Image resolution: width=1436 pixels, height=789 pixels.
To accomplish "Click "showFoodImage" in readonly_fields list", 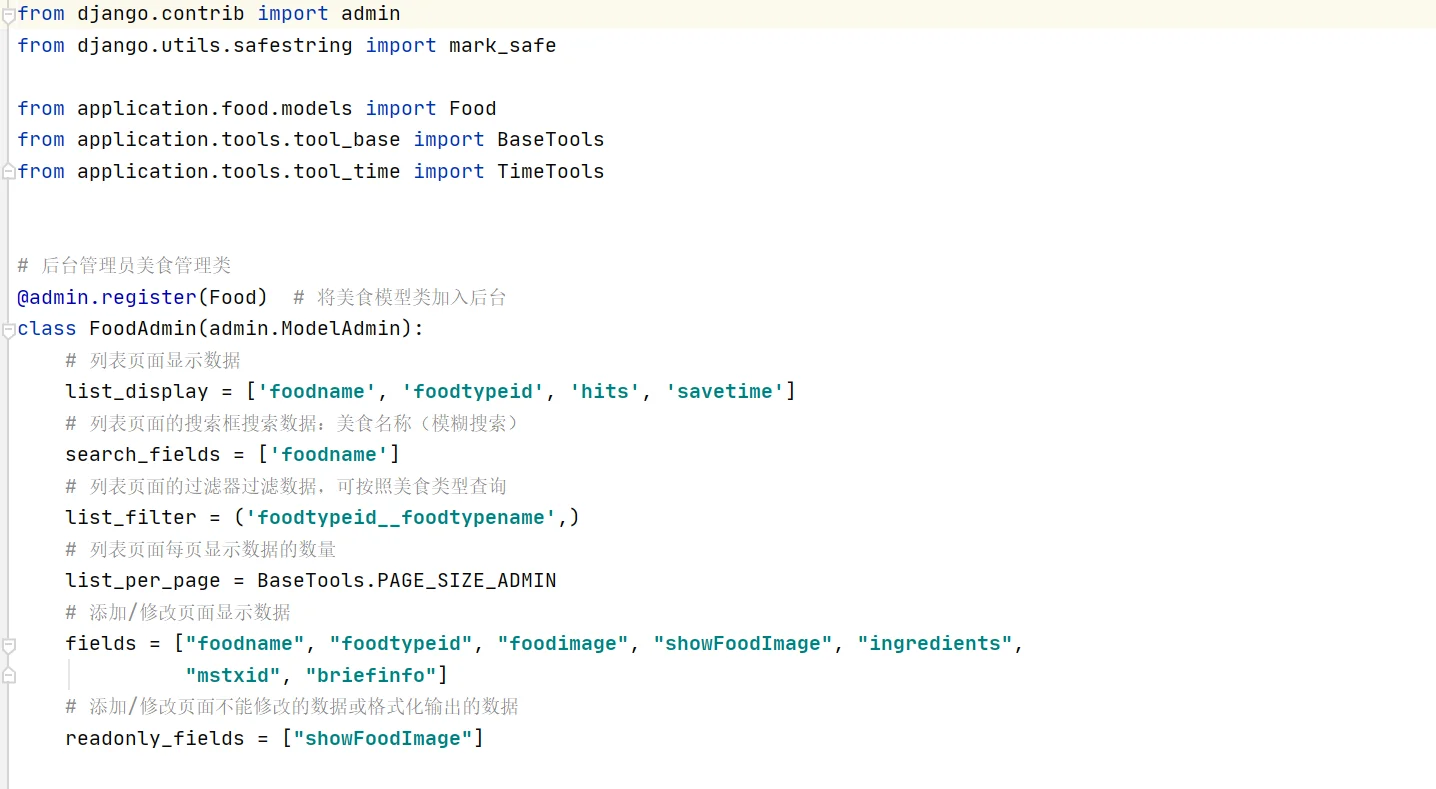I will click(x=383, y=738).
